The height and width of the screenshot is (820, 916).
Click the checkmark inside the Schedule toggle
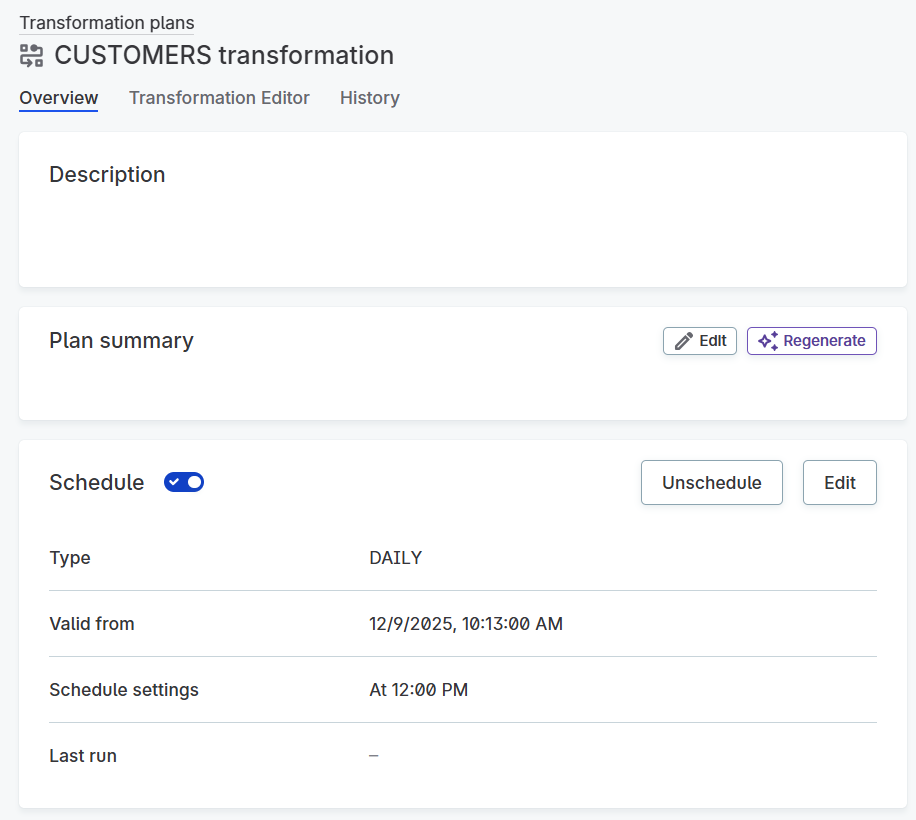click(x=176, y=482)
